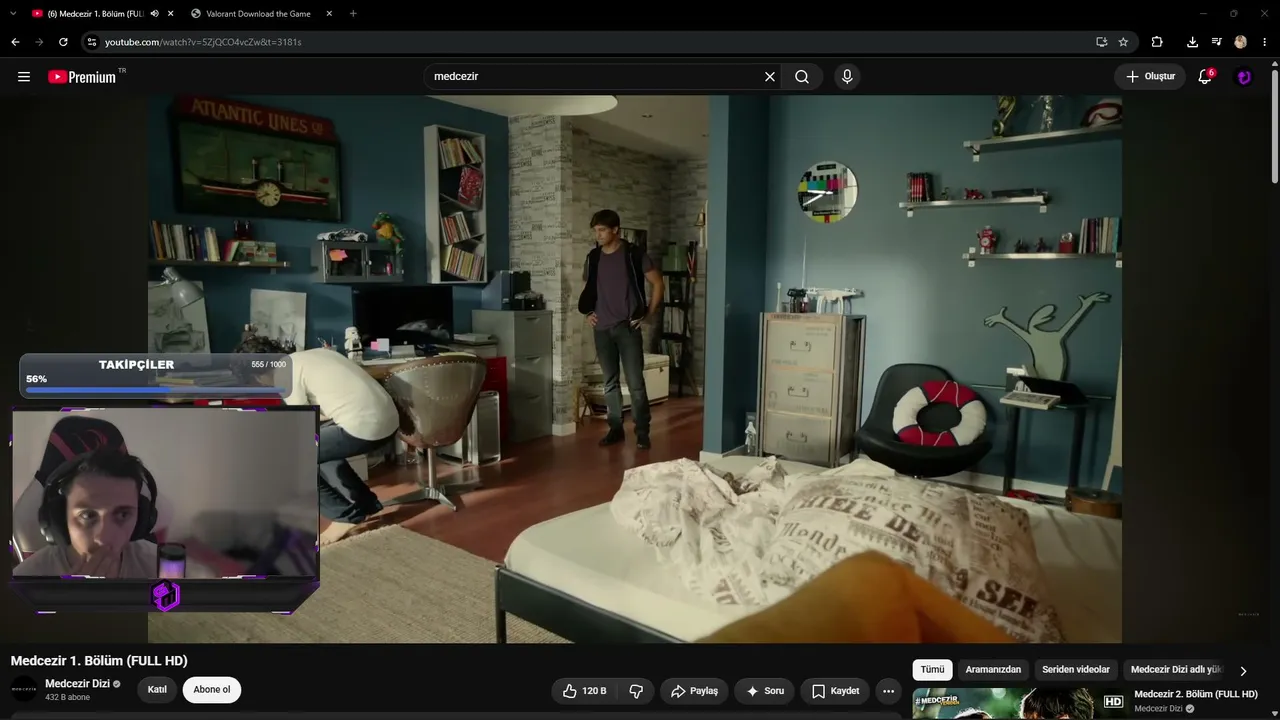Open the Oluştur create menu
The image size is (1280, 720).
[x=1150, y=77]
